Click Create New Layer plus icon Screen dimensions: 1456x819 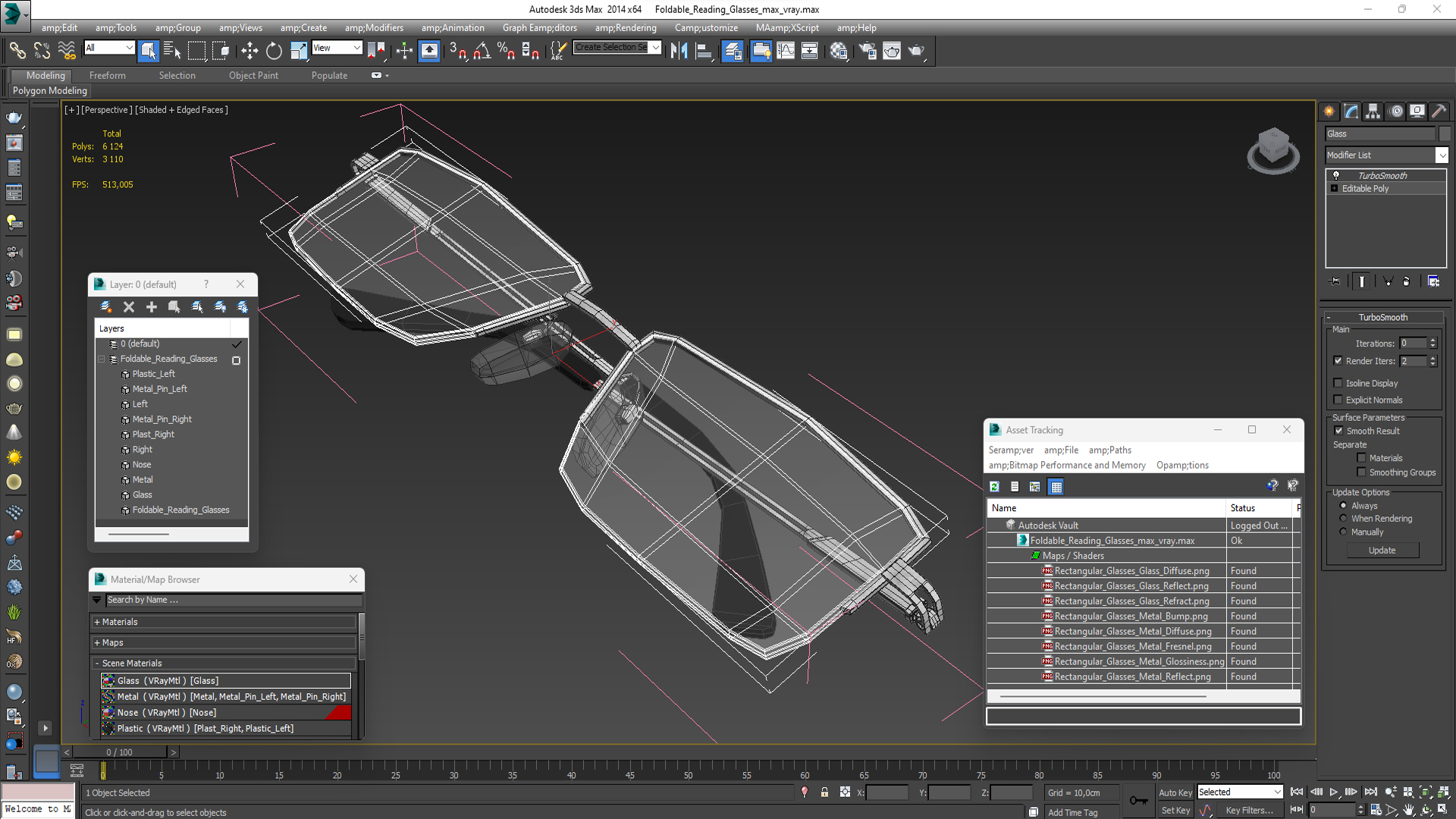pyautogui.click(x=152, y=306)
